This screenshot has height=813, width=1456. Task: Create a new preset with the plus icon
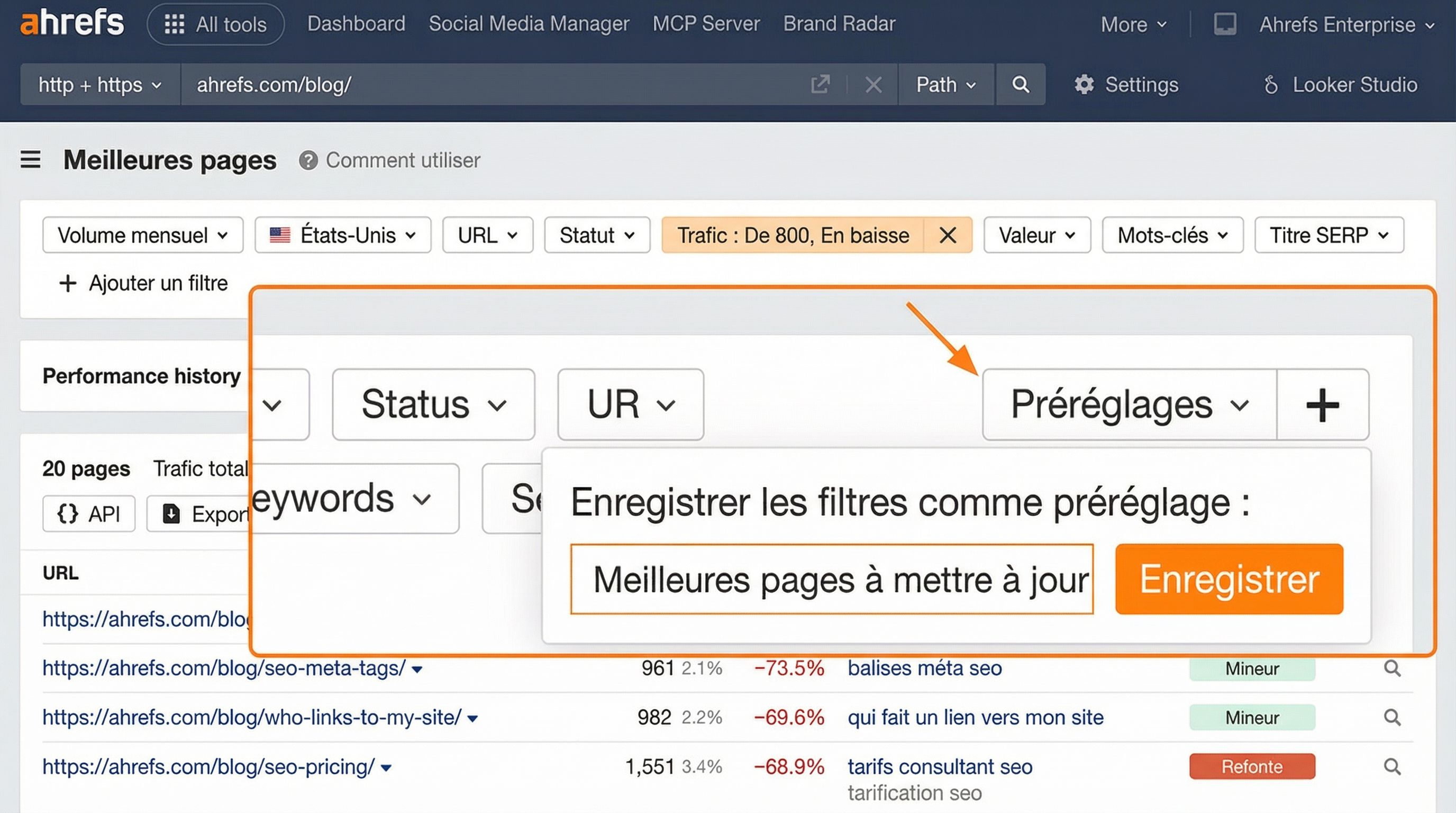tap(1322, 404)
